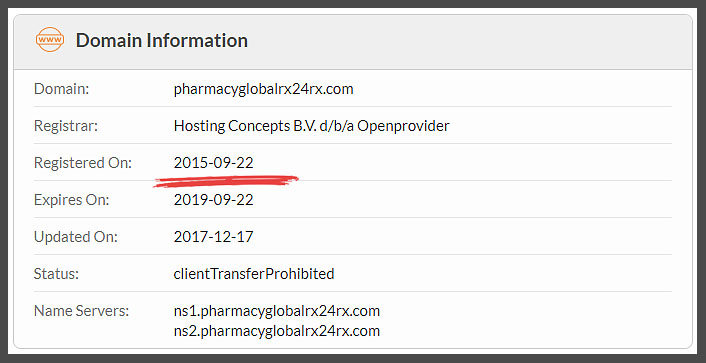
Task: Click ns1.pharmacyglobalrx24rx.com name server
Action: (277, 311)
